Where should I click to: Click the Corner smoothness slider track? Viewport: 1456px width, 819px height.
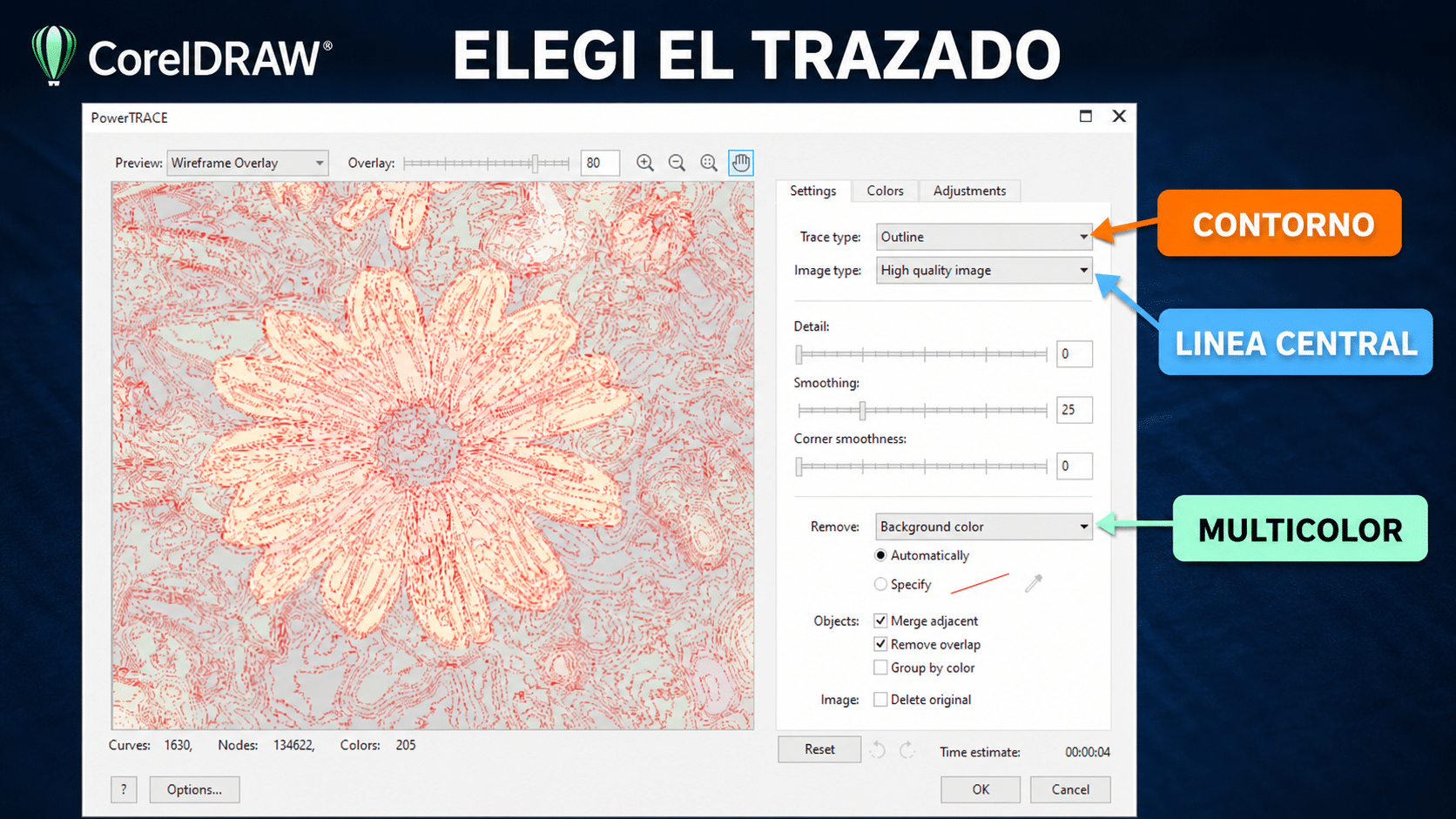(x=922, y=467)
